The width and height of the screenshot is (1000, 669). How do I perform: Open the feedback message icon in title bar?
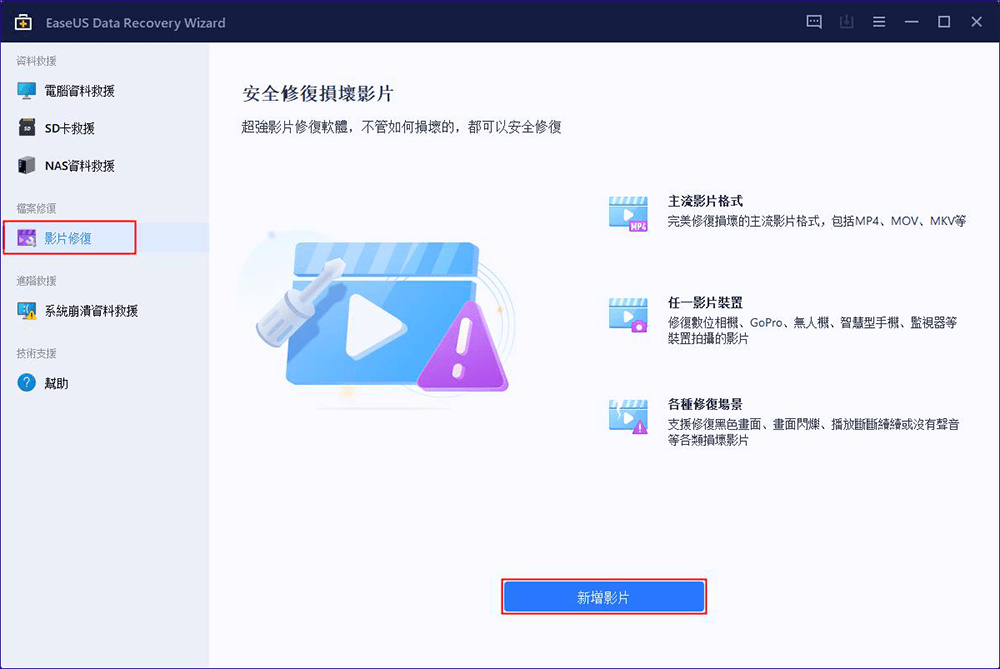coord(814,22)
